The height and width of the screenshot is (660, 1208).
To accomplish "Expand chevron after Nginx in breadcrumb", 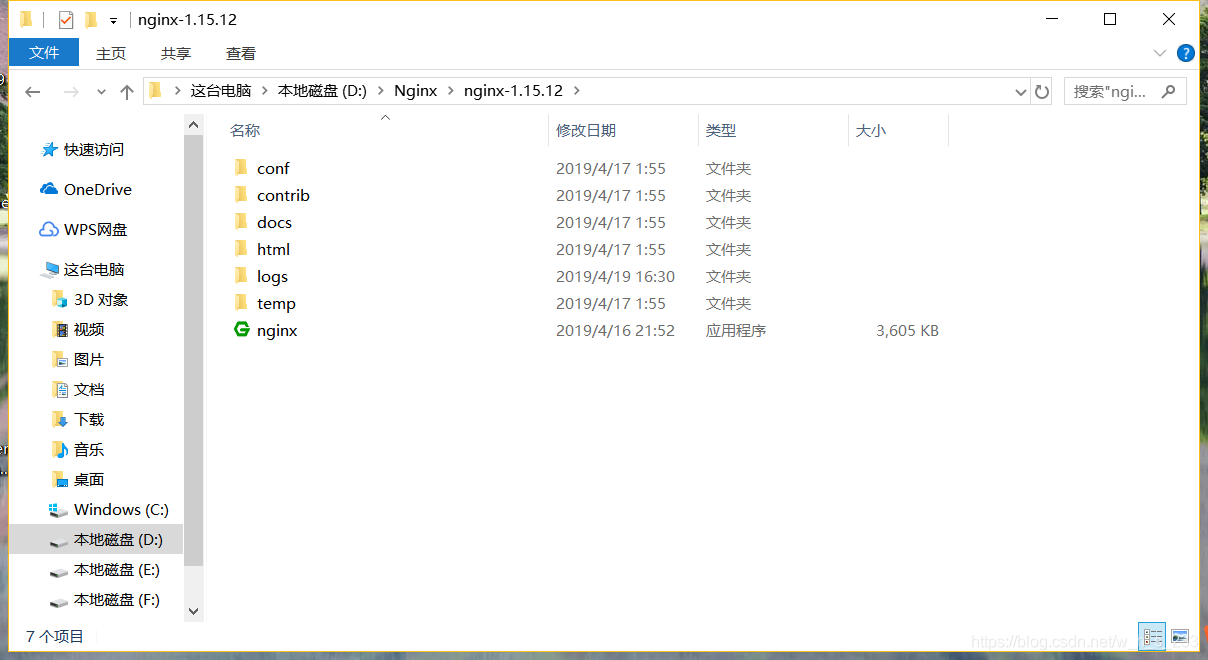I will point(451,91).
